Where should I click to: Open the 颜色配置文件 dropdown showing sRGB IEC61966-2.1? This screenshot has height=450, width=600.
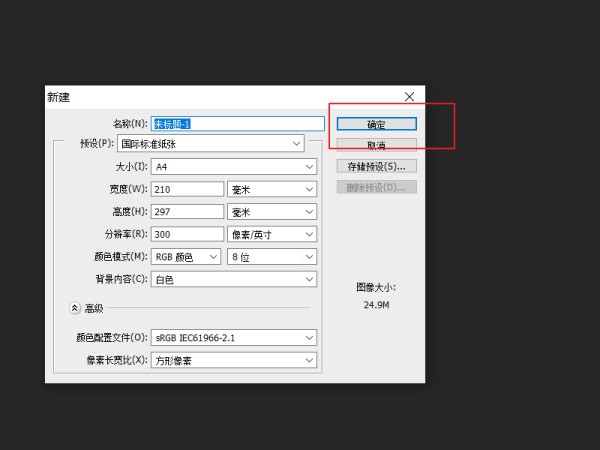[x=233, y=338]
